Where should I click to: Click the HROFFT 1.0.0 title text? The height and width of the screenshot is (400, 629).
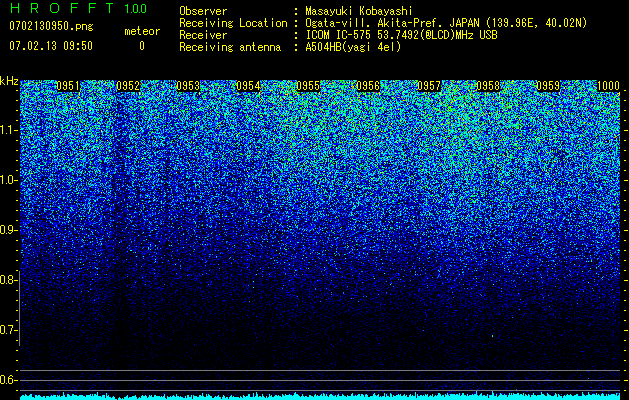tap(78, 8)
